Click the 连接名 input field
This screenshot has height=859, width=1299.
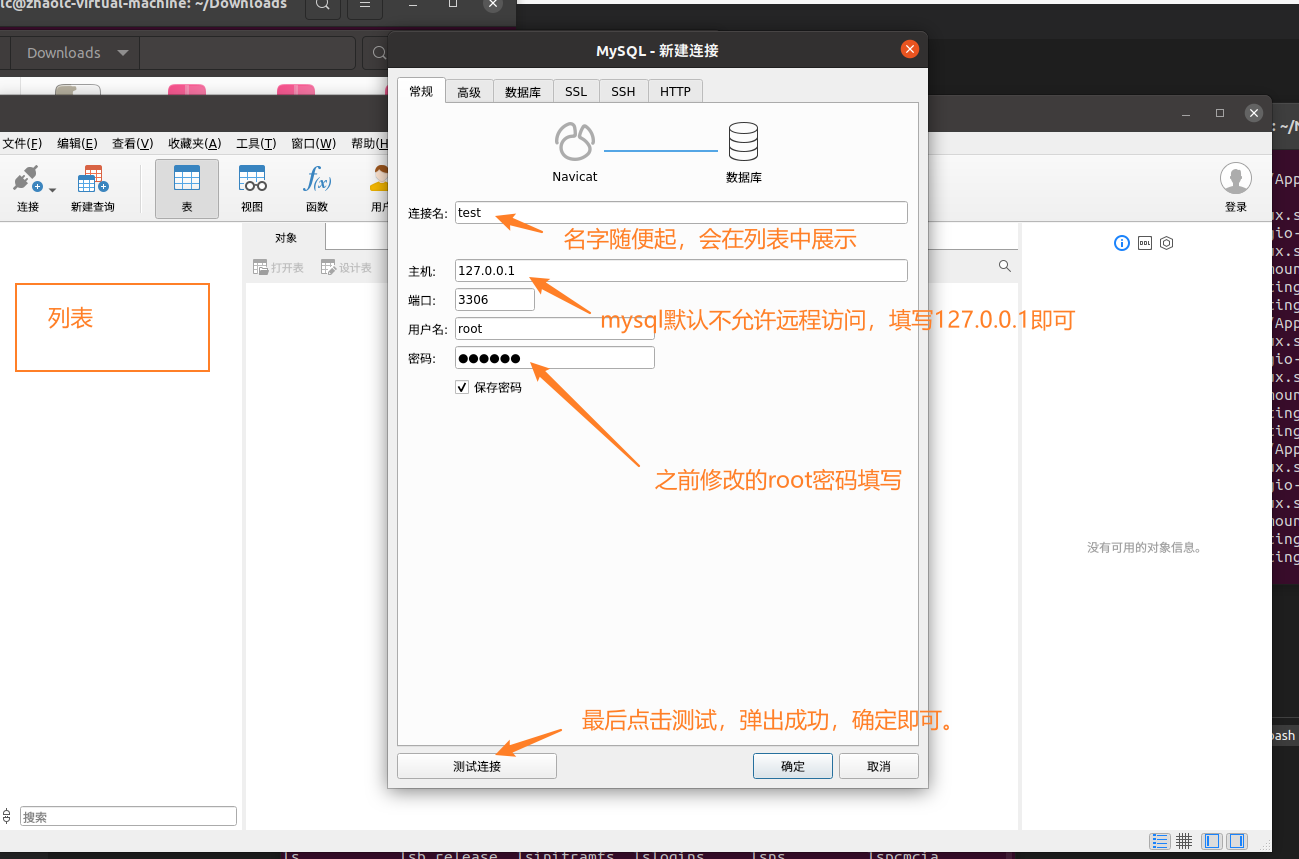tap(681, 212)
